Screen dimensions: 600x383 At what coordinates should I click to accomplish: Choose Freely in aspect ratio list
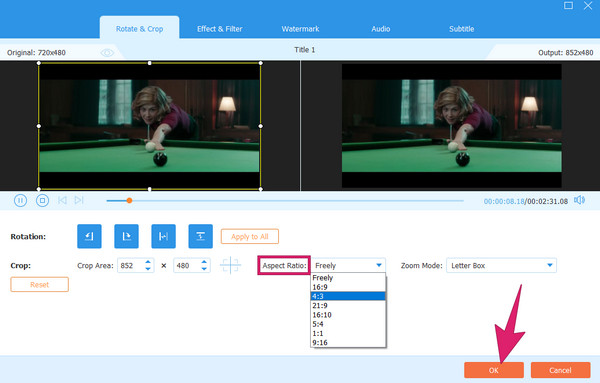tap(348, 278)
